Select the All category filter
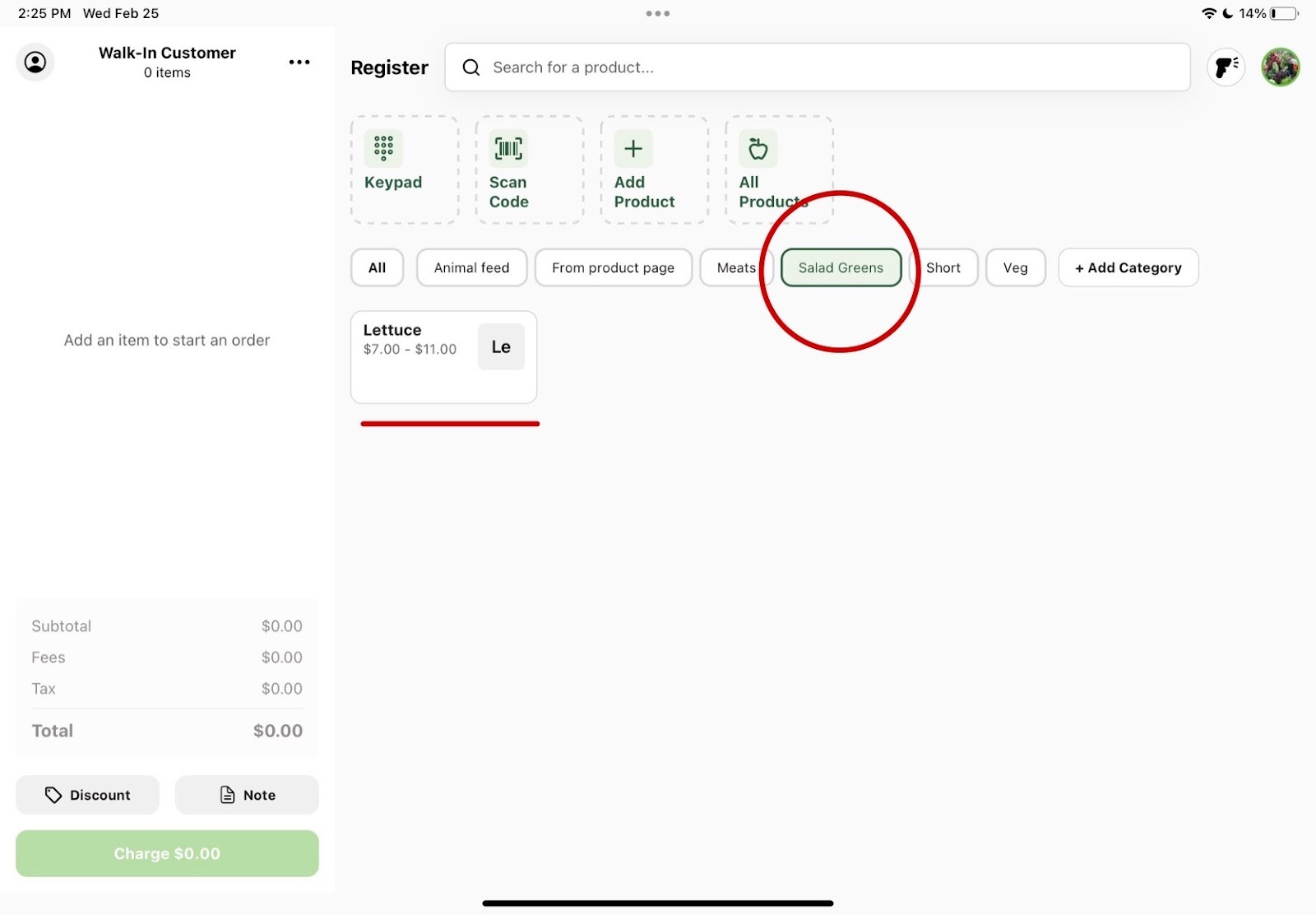 coord(377,268)
